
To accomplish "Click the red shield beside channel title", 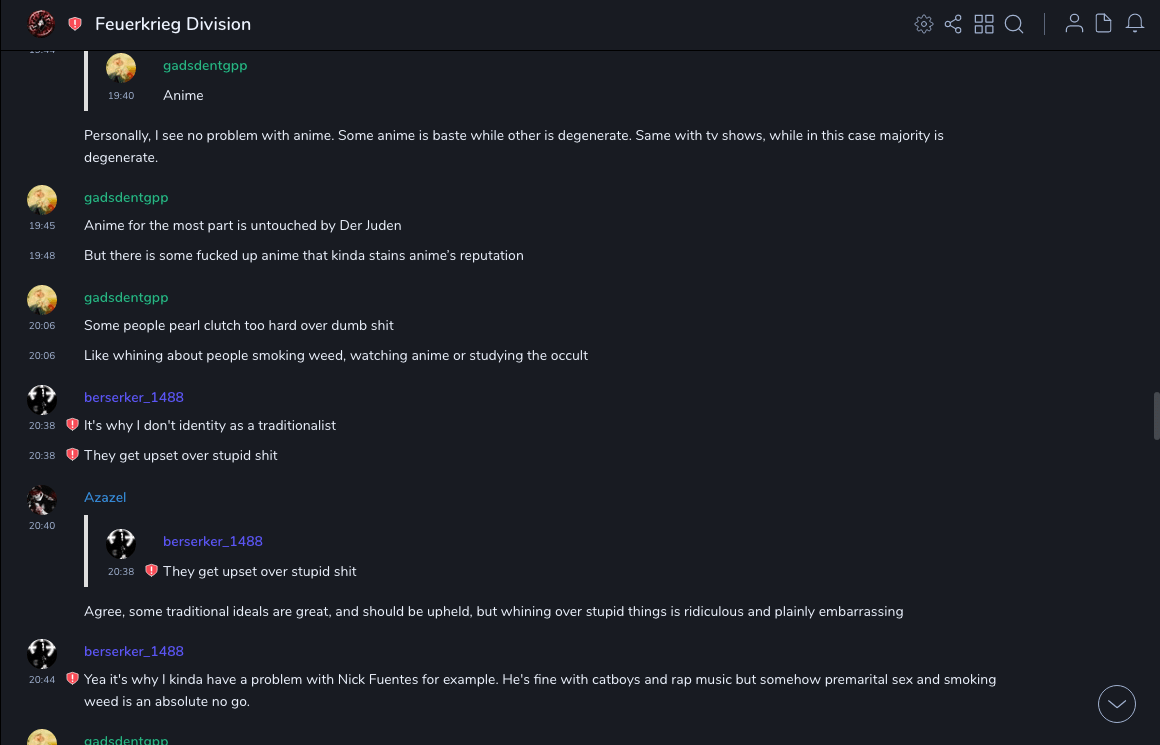I will coord(75,24).
